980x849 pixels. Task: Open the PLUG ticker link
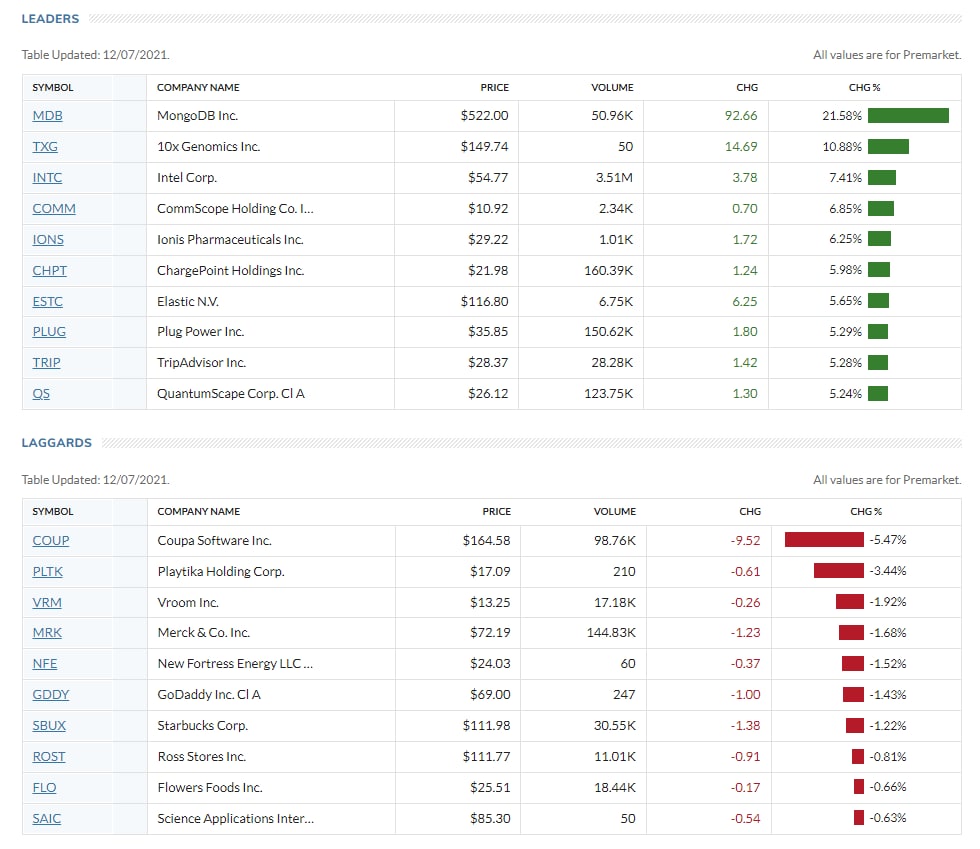[x=48, y=332]
